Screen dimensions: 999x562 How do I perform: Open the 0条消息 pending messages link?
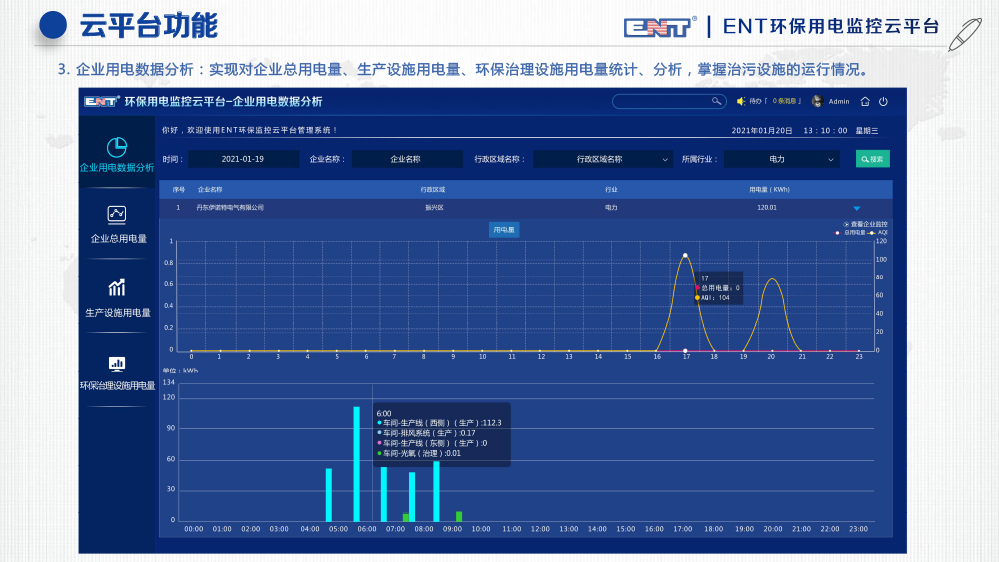tap(783, 101)
